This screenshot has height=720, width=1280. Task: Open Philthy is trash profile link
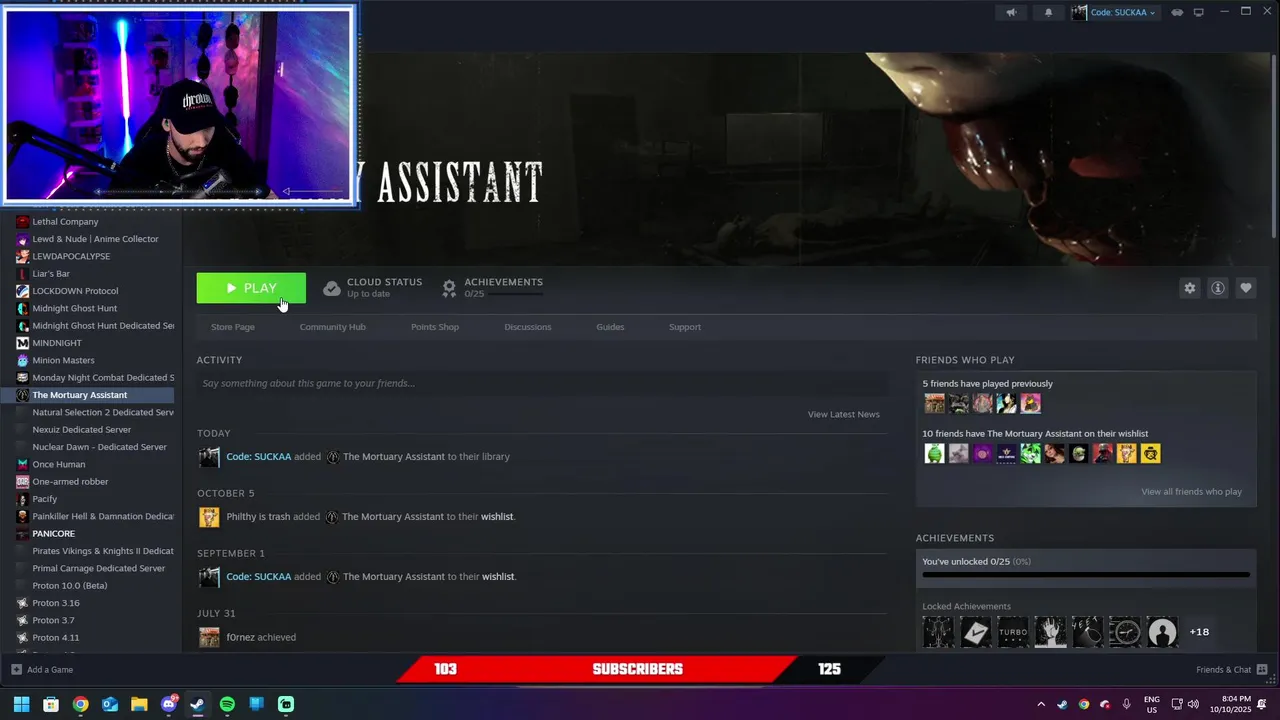[258, 517]
